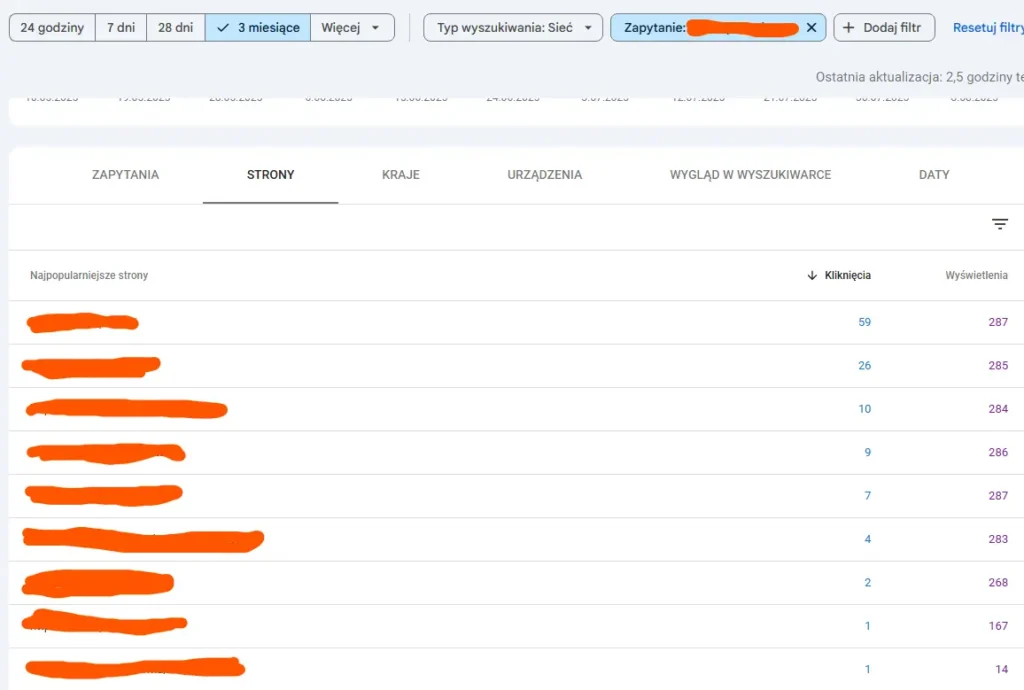Expand the Więcej date dropdown

351,28
